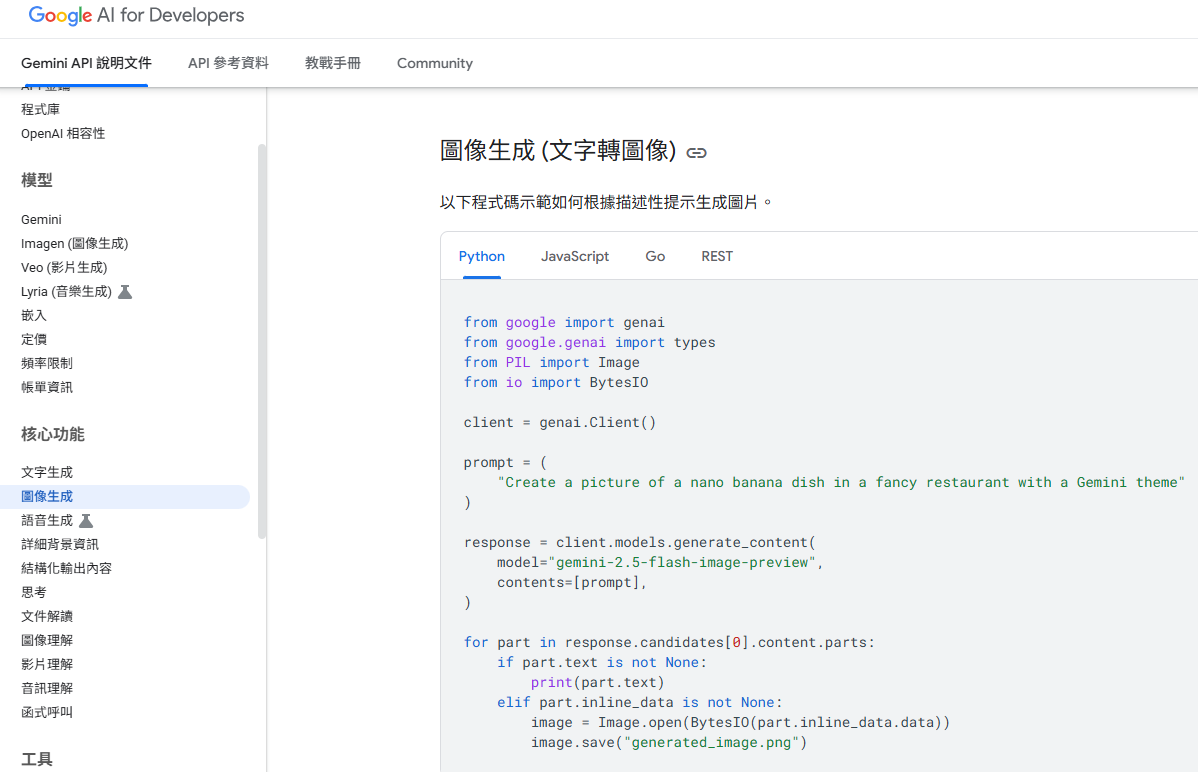Select the Python code tab
1198x772 pixels.
(481, 256)
